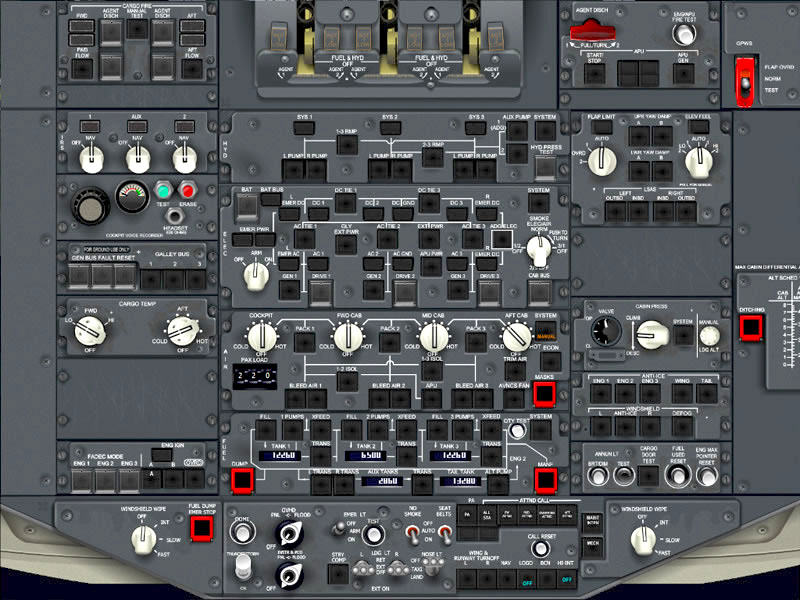Push the CARGO DOOR TEST button

pos(648,476)
